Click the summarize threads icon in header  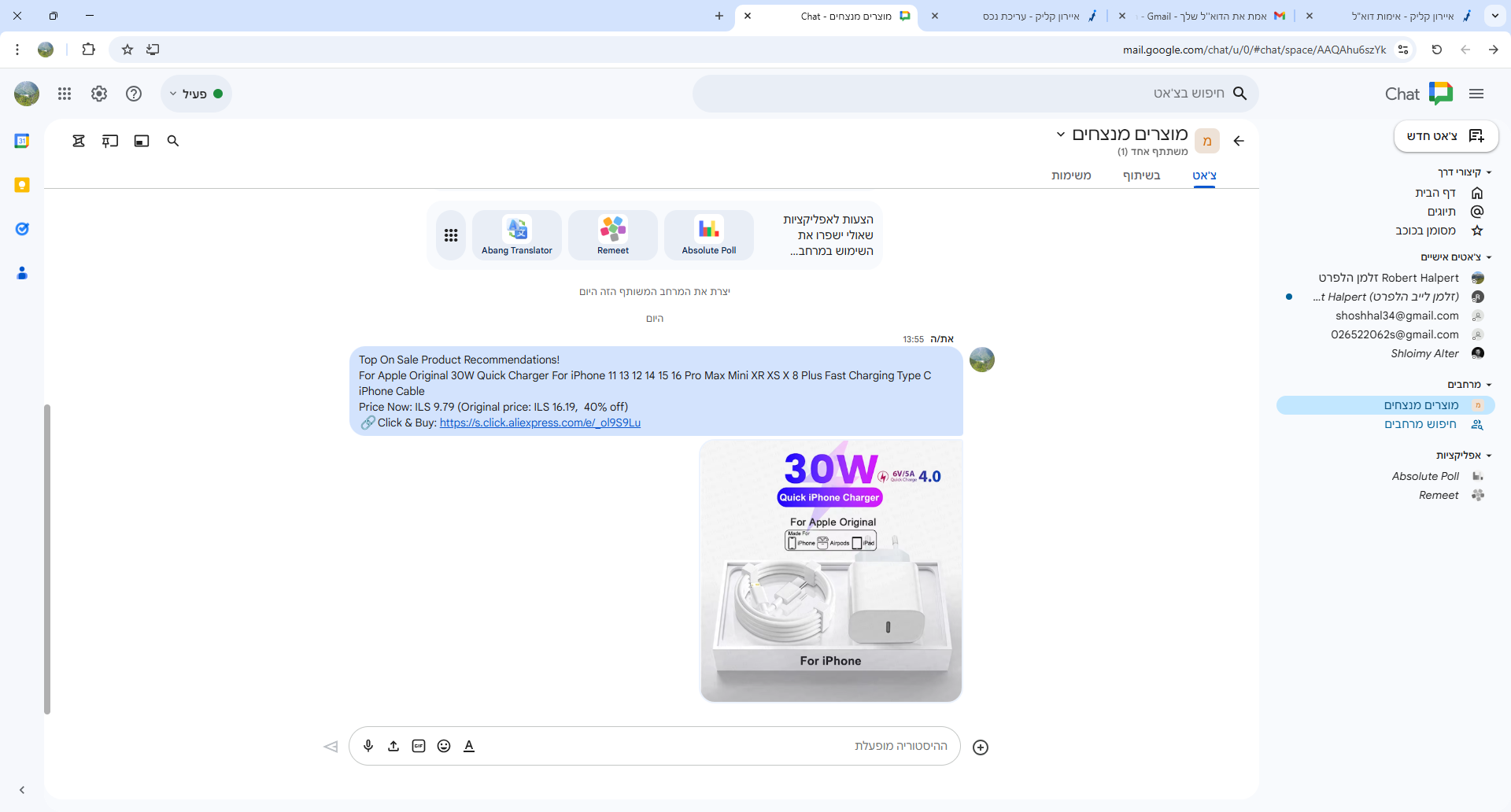point(79,141)
